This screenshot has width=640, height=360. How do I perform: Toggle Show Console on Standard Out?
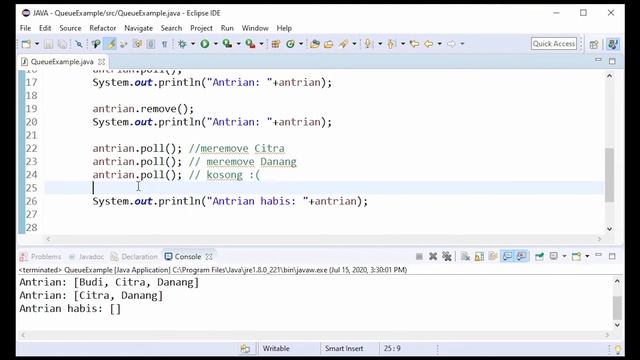507,256
